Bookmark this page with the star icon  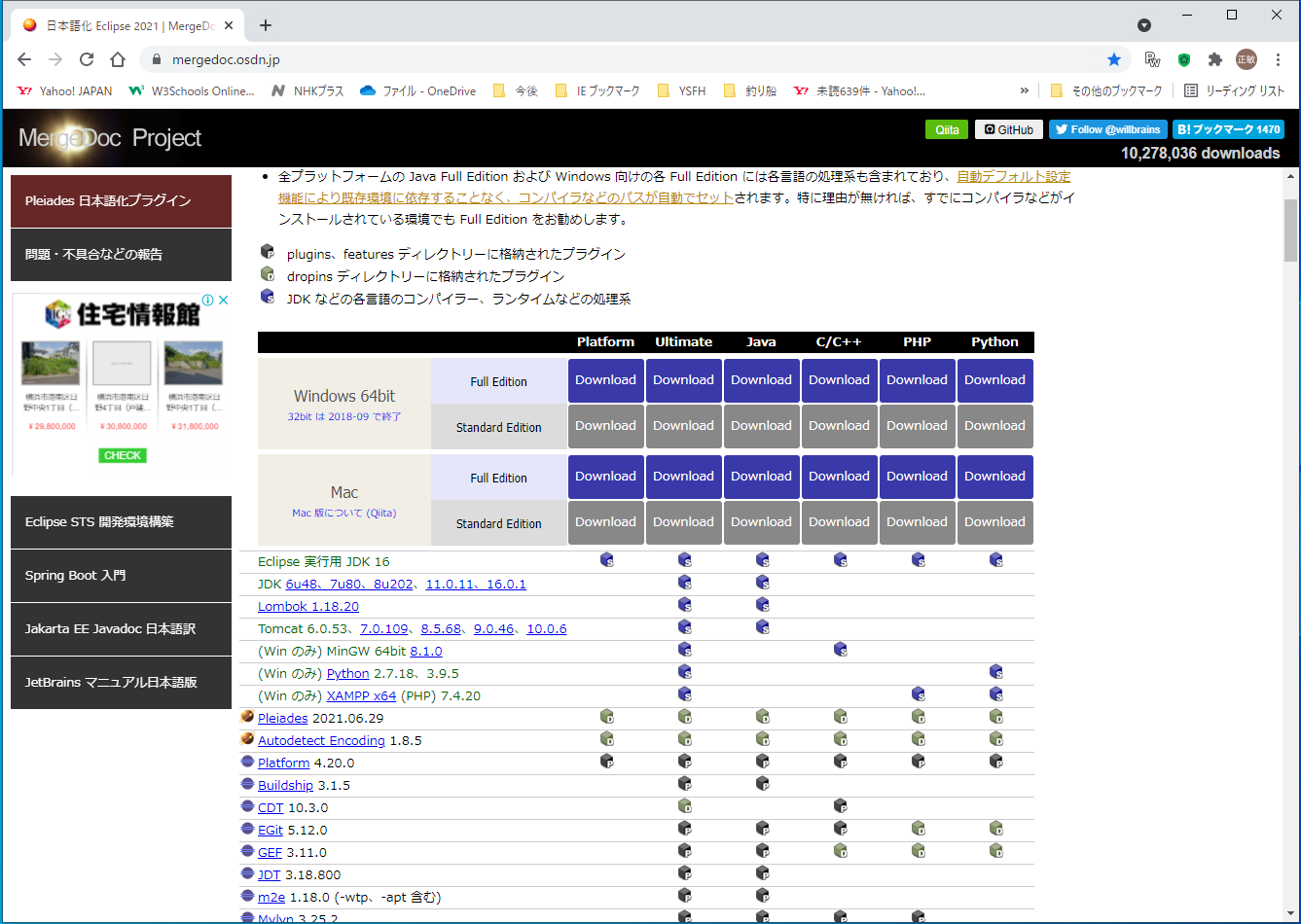tap(1114, 59)
